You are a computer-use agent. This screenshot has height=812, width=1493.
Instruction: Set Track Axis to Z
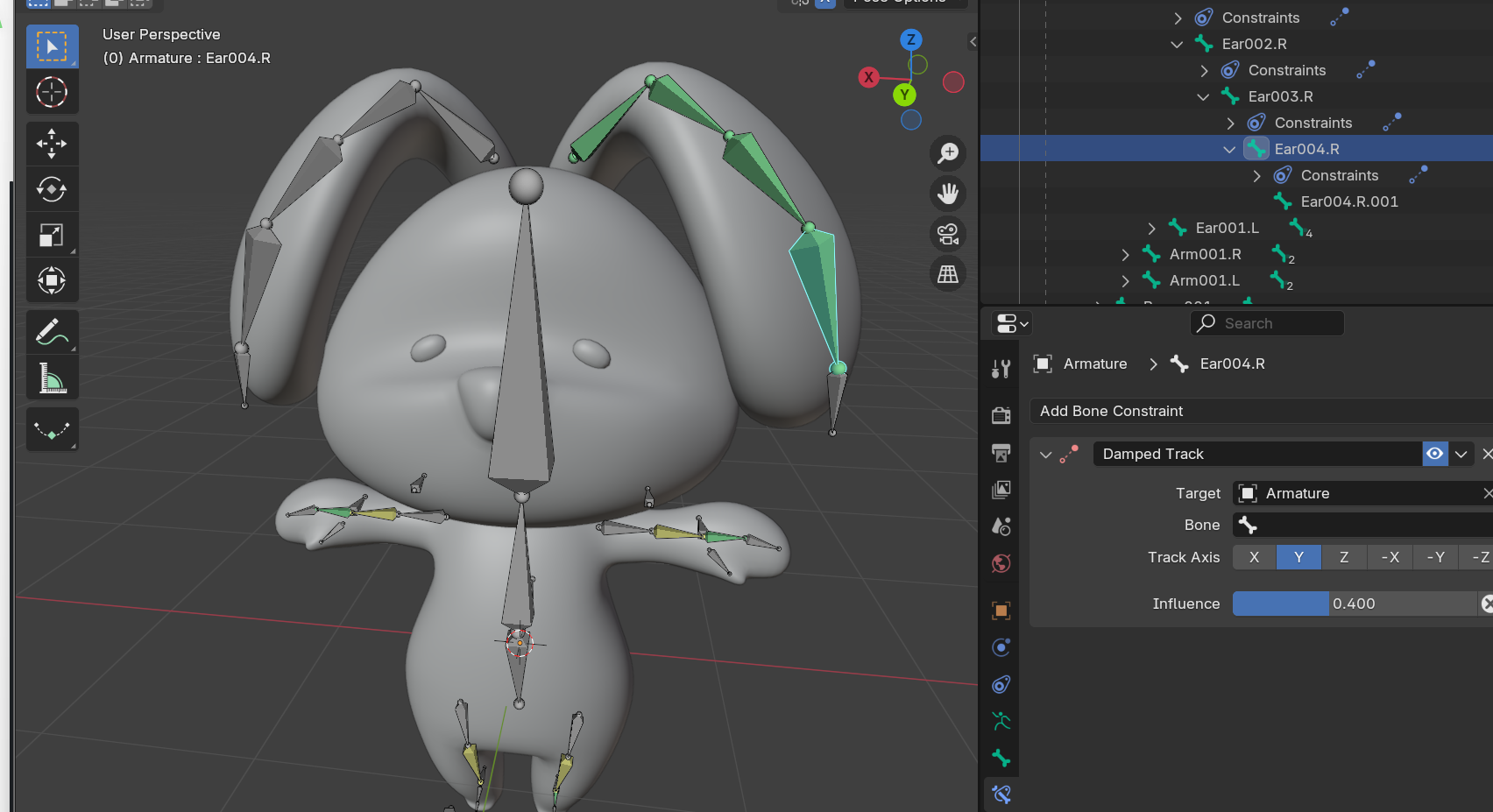point(1343,557)
